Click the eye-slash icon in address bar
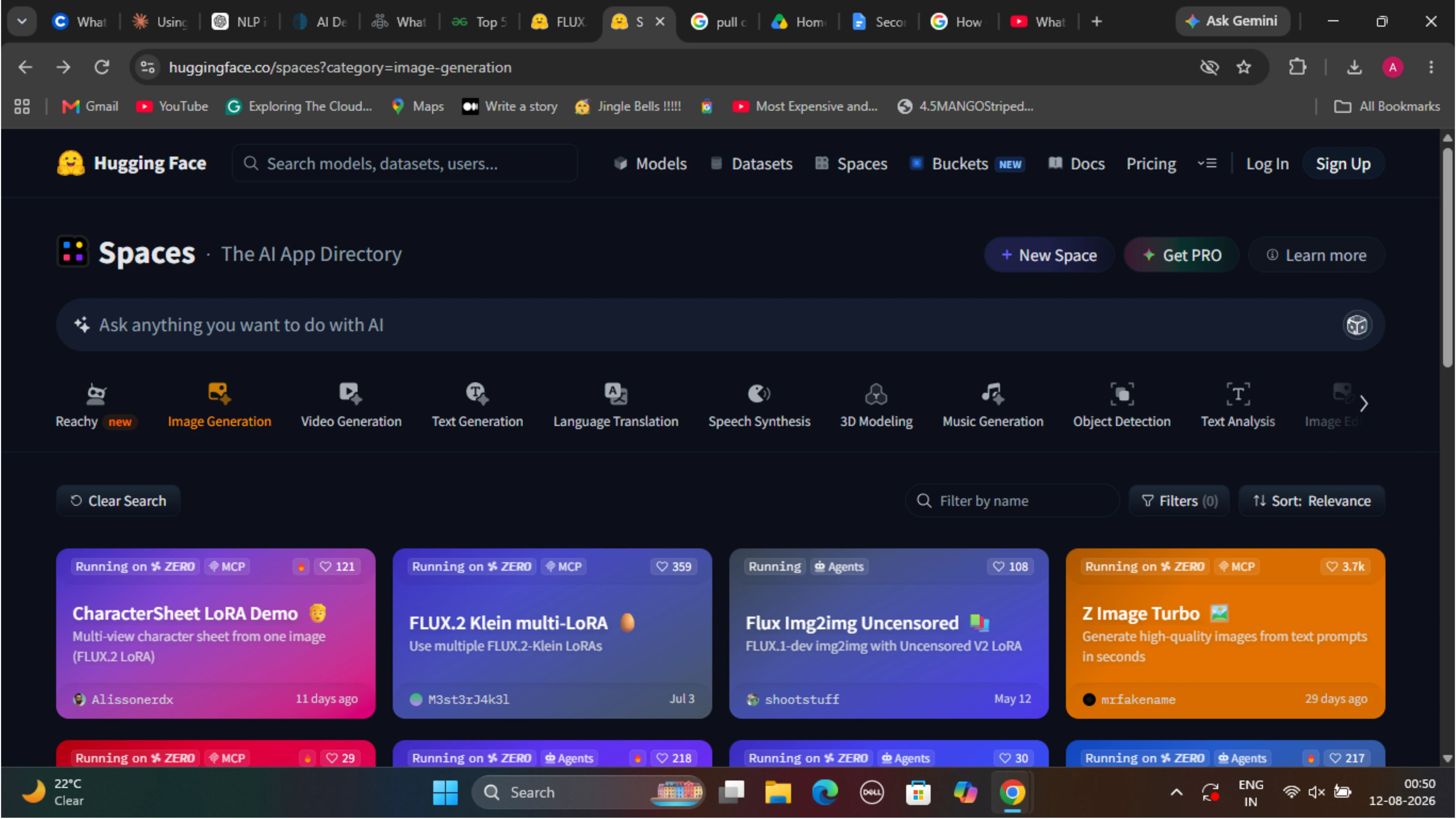The image size is (1456, 819). pyautogui.click(x=1209, y=68)
